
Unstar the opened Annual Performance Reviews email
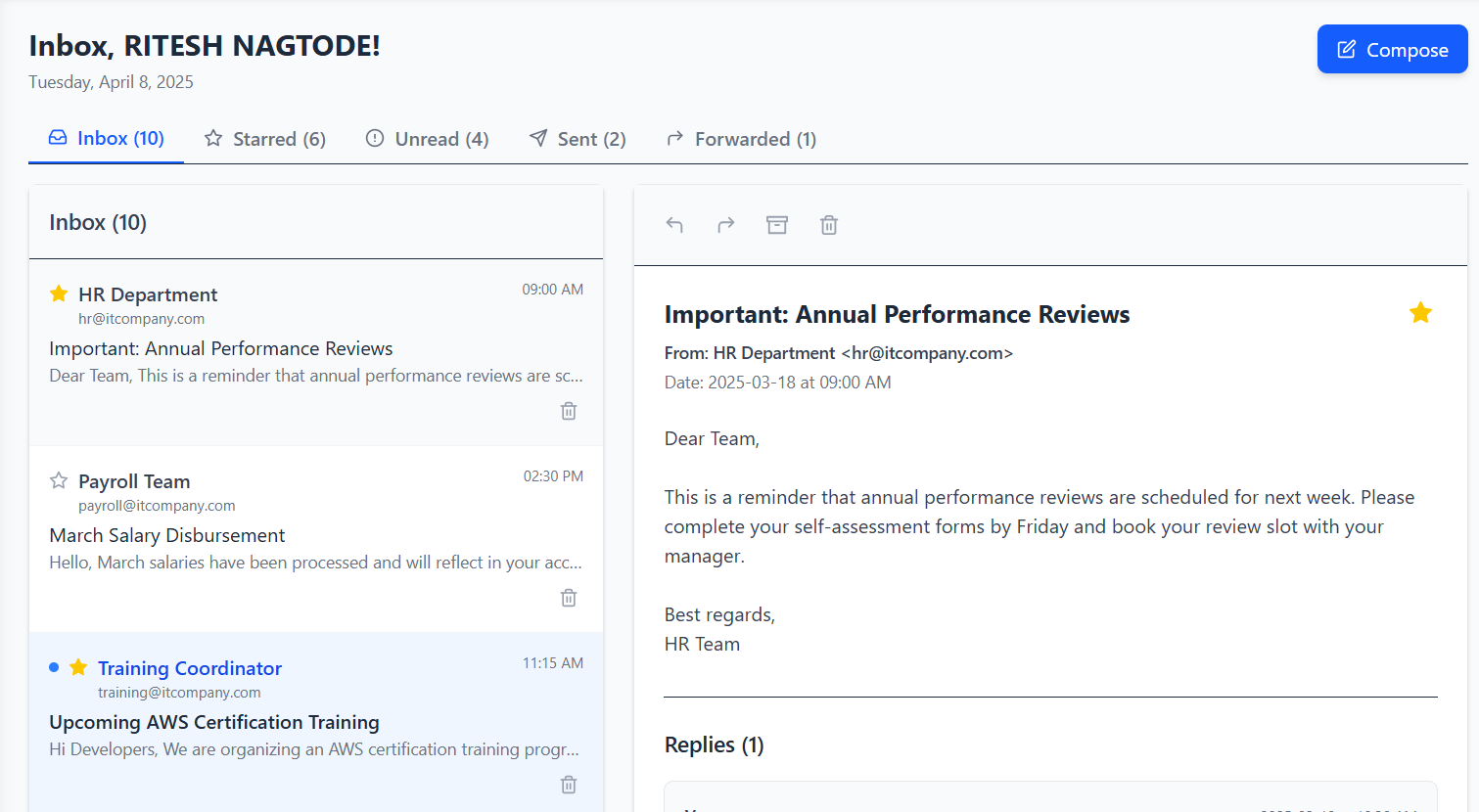1420,312
